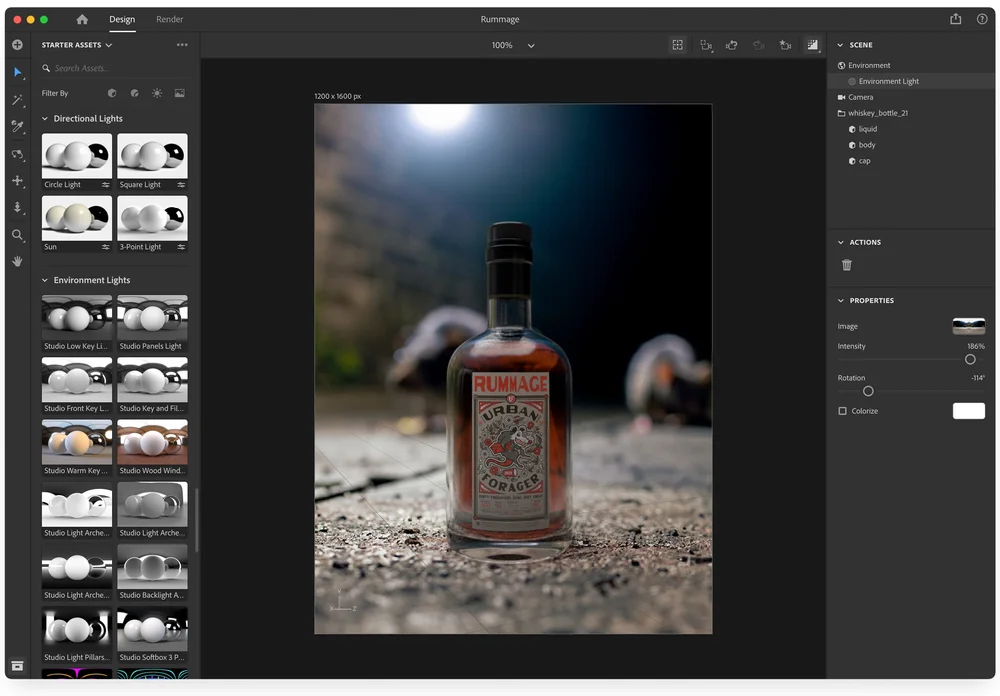Image resolution: width=1000 pixels, height=696 pixels.
Task: Activate the Sampler eyedropper tool
Action: pyautogui.click(x=18, y=126)
